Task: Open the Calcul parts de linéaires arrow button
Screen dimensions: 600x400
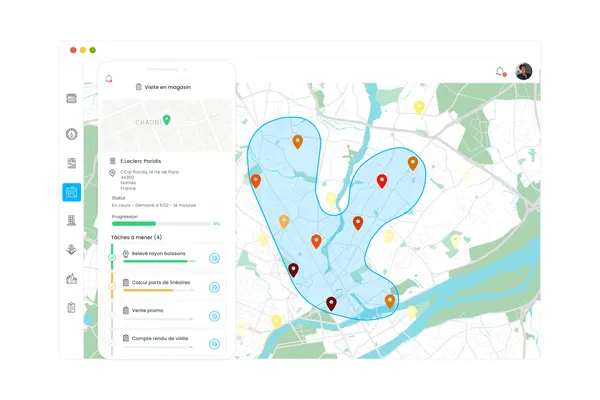Action: coord(215,287)
